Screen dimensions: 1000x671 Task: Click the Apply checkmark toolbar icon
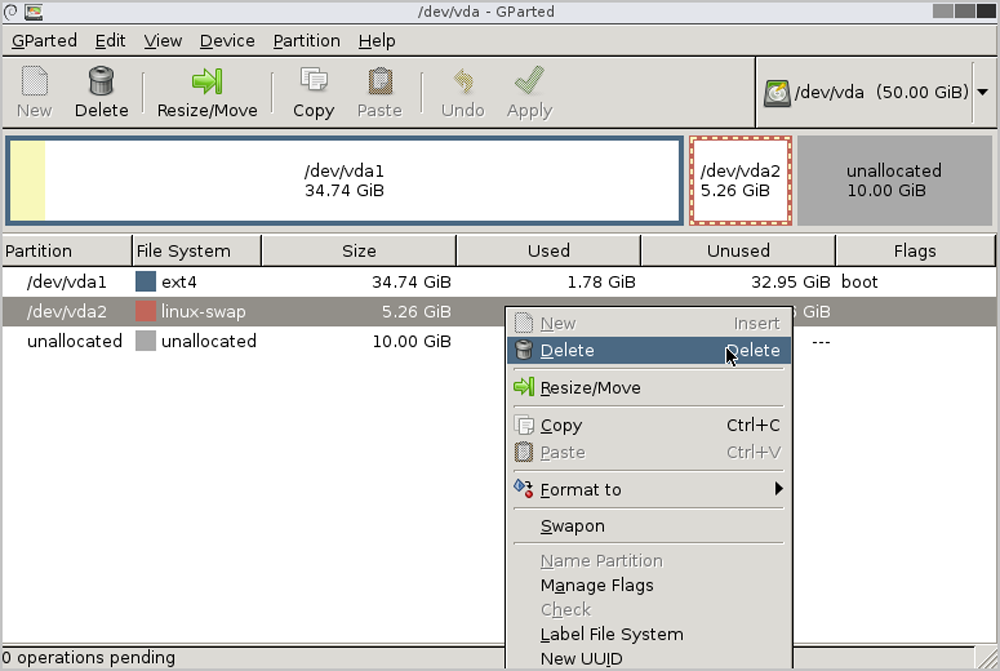coord(529,81)
